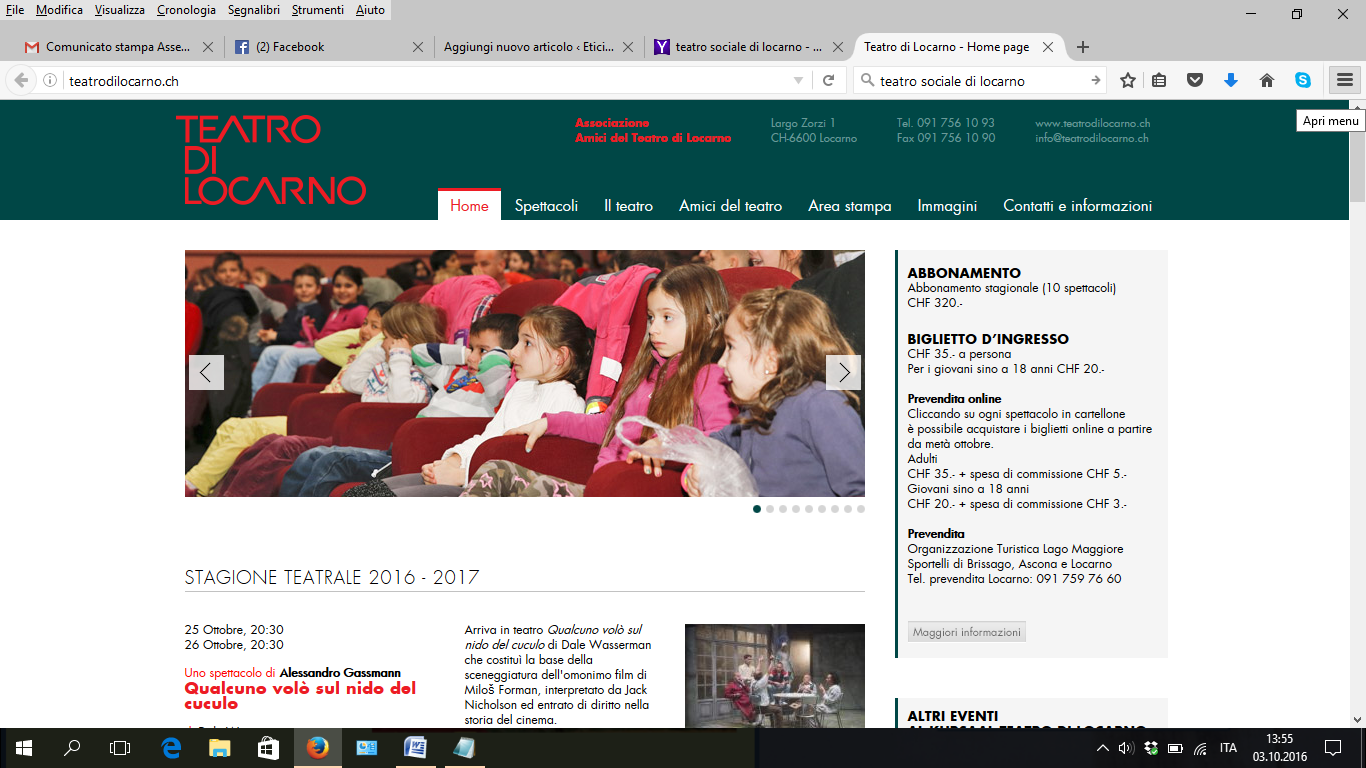This screenshot has width=1366, height=768.
Task: Click the Skype toolbar icon
Action: click(1303, 81)
